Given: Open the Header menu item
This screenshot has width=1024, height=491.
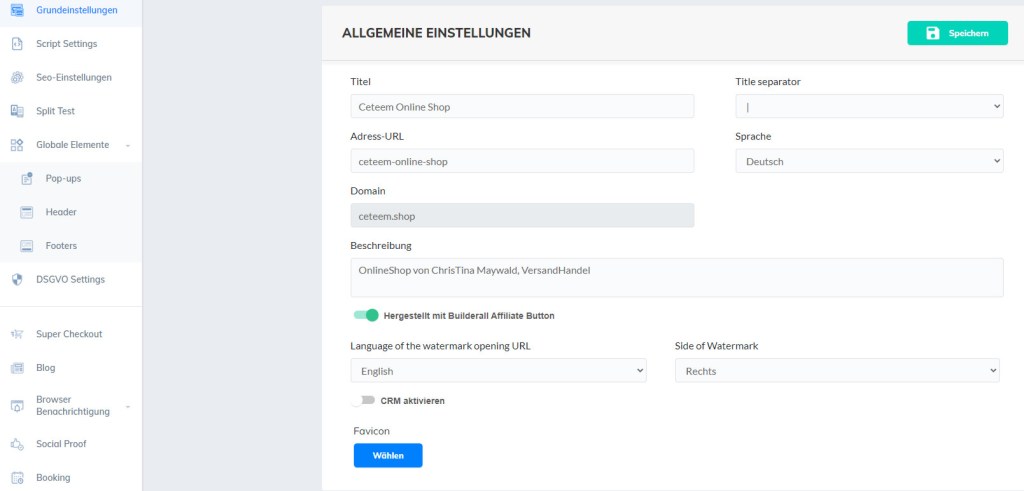Looking at the screenshot, I should [61, 212].
